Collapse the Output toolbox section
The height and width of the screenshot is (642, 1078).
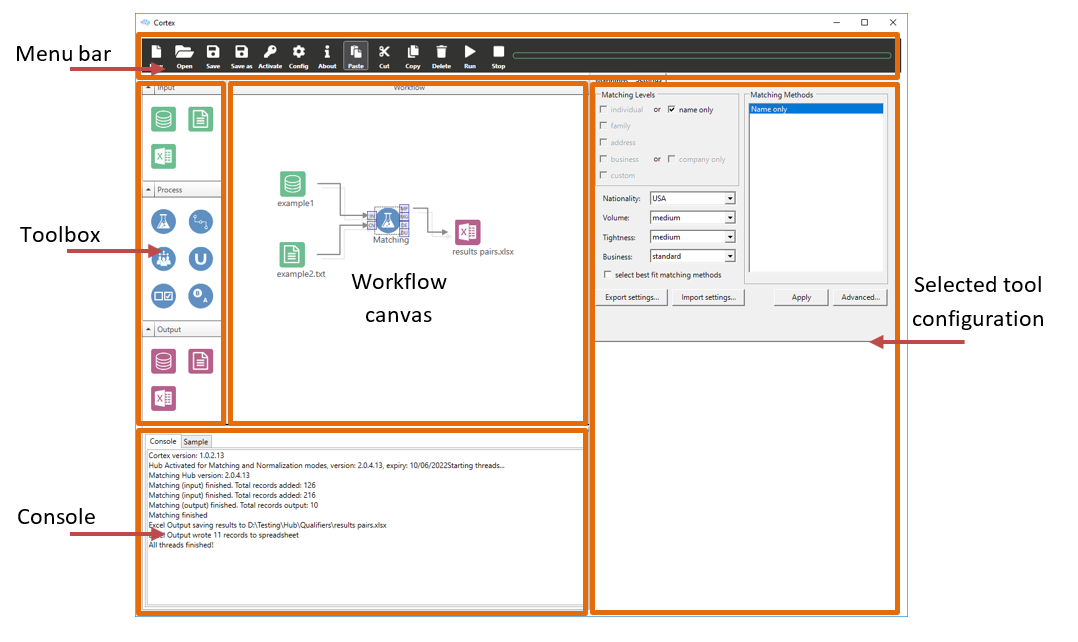click(x=148, y=329)
